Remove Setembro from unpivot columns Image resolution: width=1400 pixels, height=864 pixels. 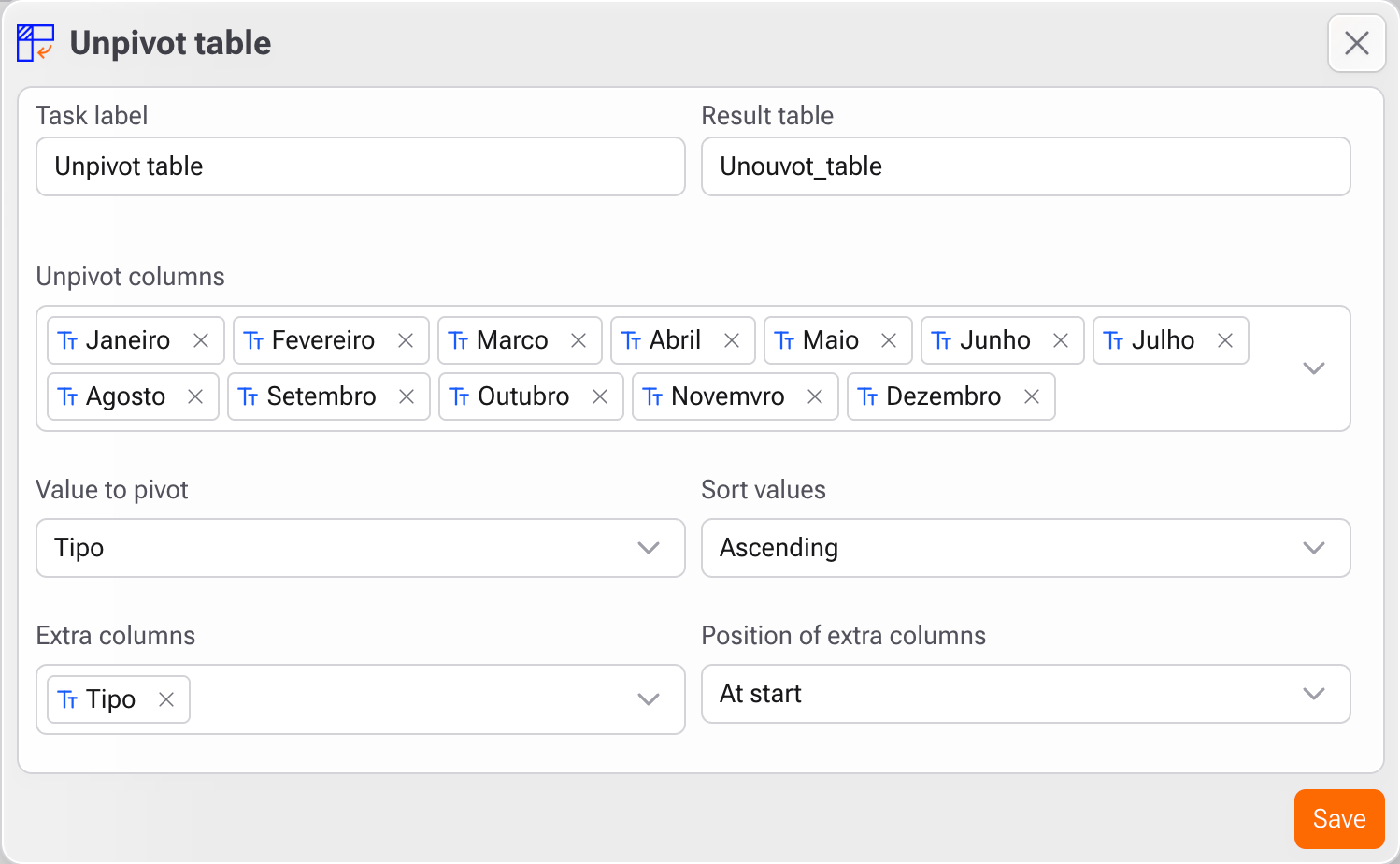click(x=407, y=396)
